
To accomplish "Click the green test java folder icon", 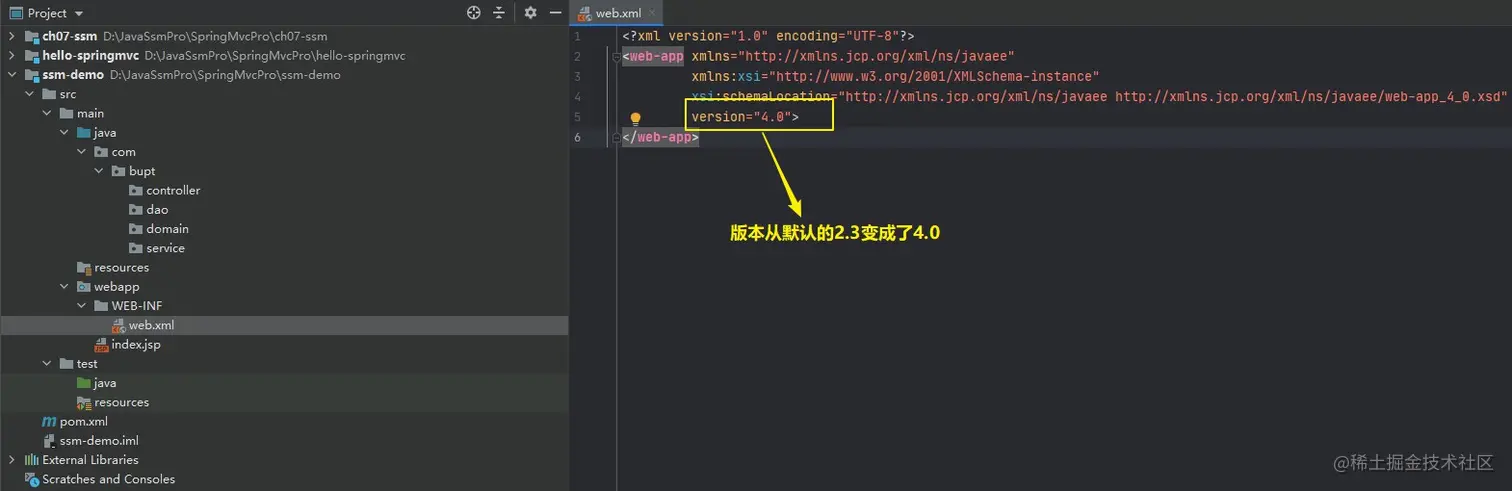I will 84,383.
